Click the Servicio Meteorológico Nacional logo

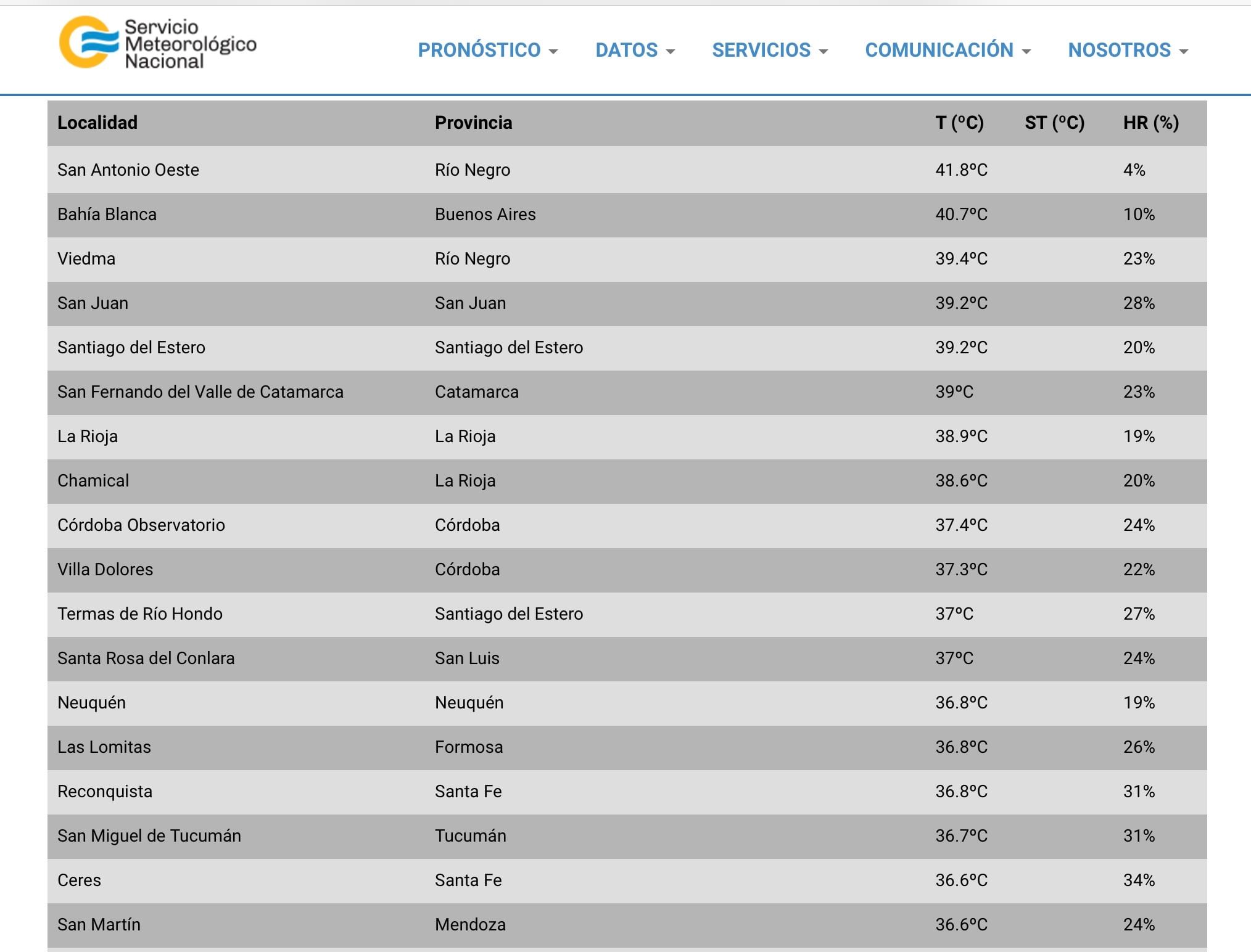pos(157,43)
